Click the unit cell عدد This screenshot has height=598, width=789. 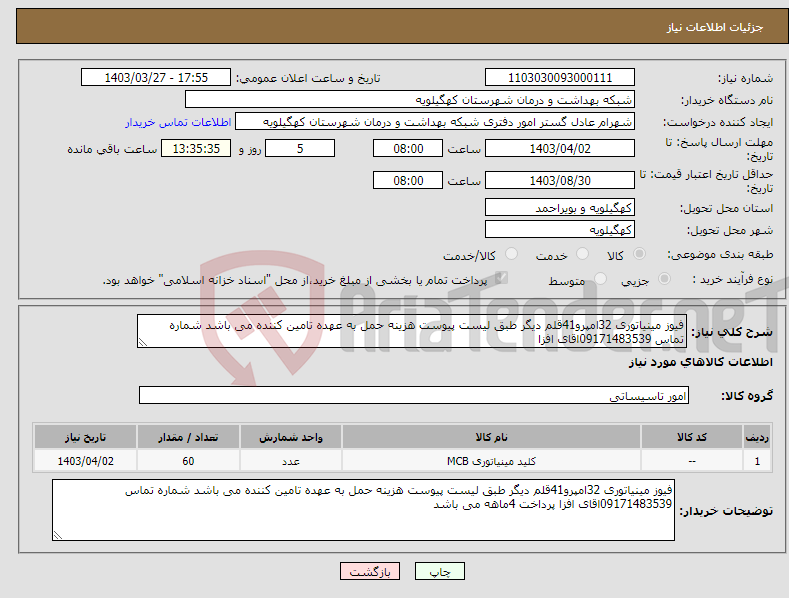click(291, 461)
